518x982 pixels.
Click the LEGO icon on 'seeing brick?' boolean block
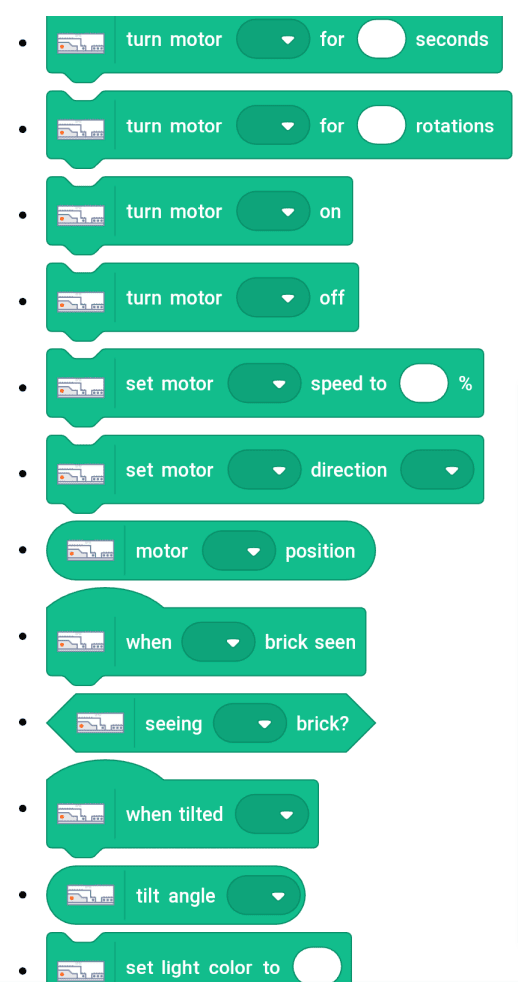100,723
